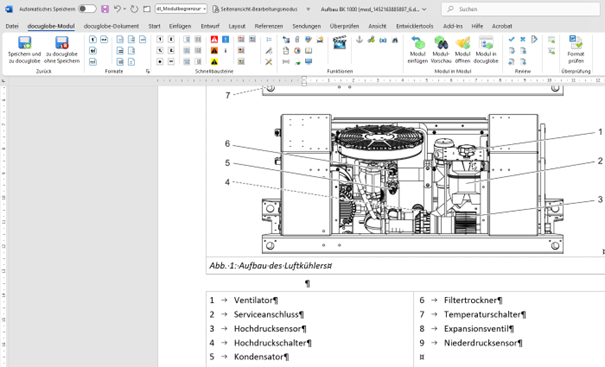Click the anchor icon in Funktionen
This screenshot has width=605, height=367.
pyautogui.click(x=359, y=39)
